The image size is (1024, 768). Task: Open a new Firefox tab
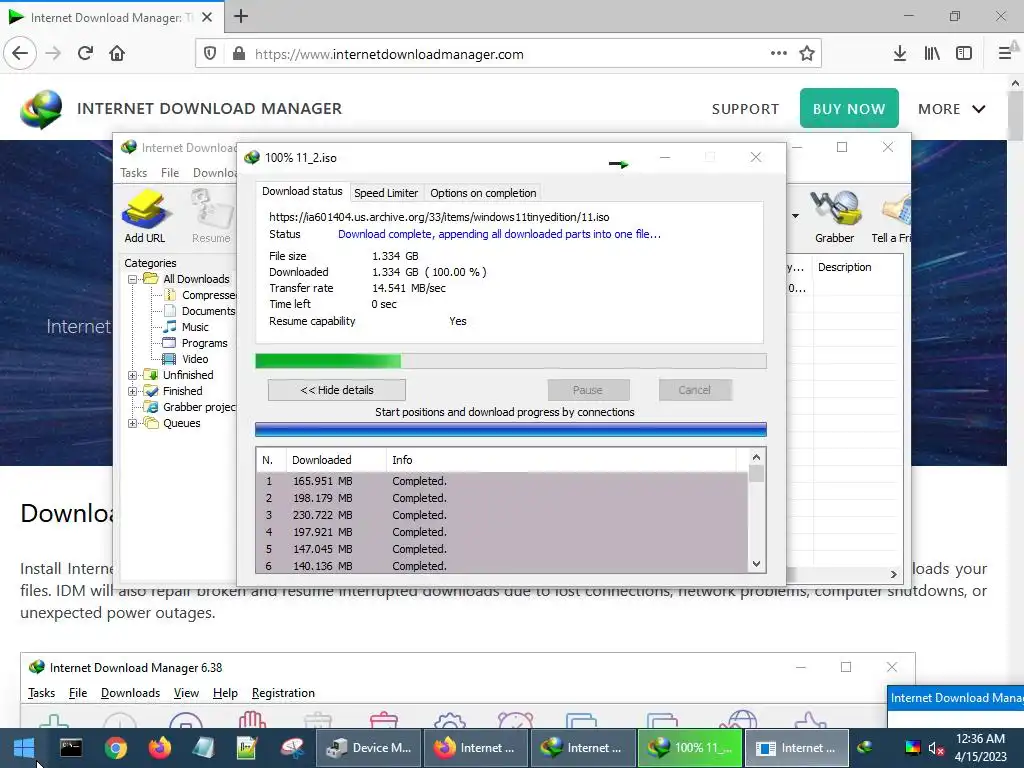click(x=241, y=16)
